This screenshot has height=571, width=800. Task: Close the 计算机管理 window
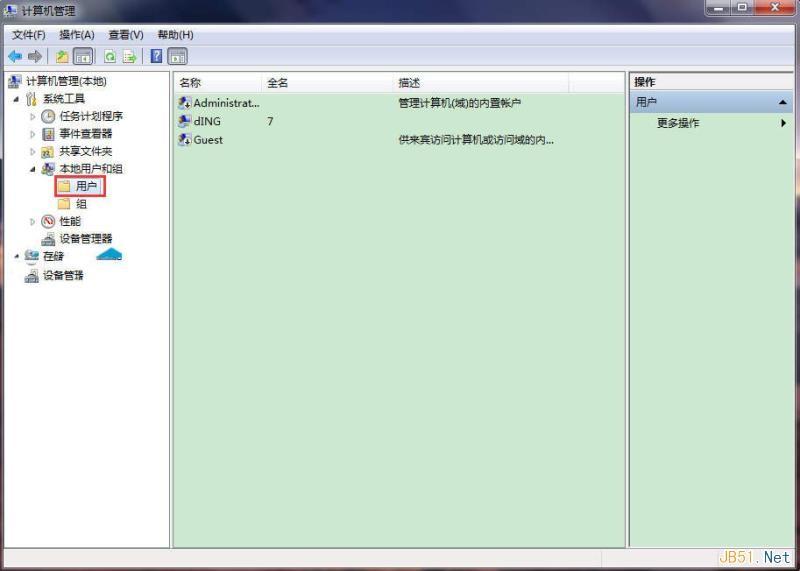(775, 8)
